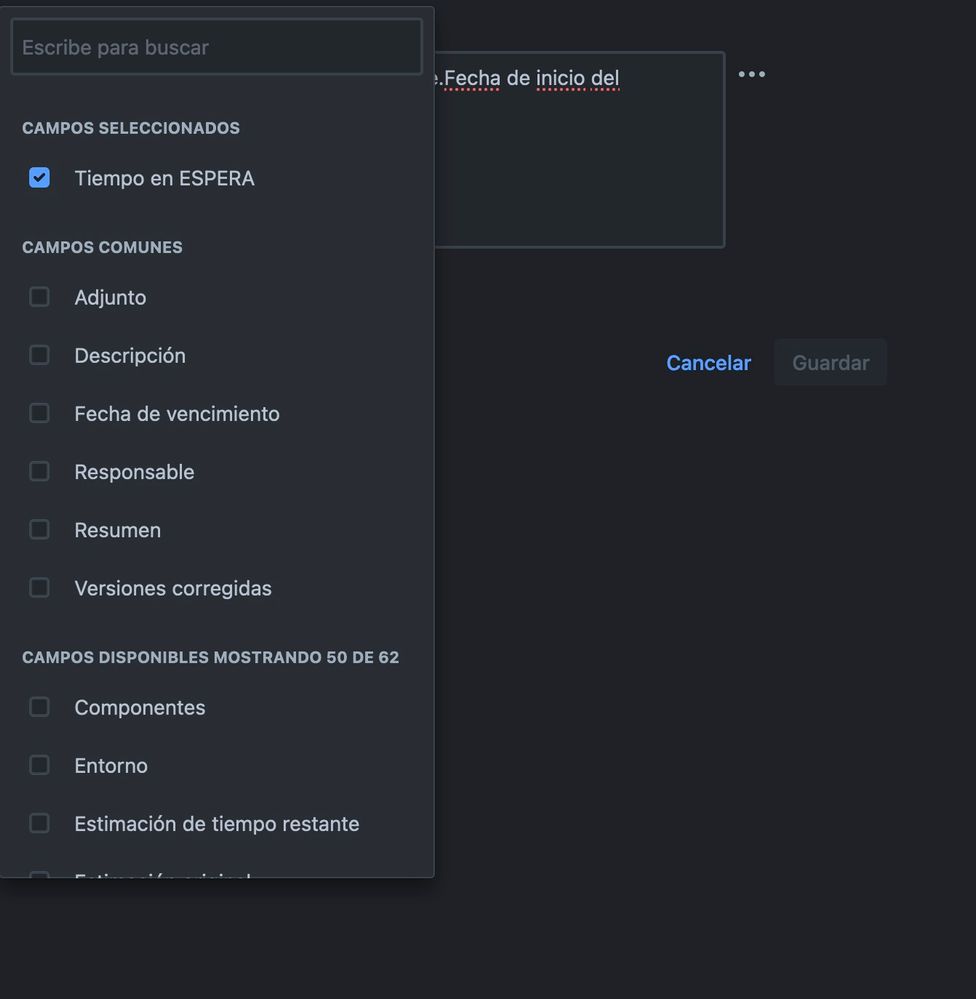This screenshot has width=976, height=999.
Task: Open the more options (•••) menu
Action: click(751, 73)
